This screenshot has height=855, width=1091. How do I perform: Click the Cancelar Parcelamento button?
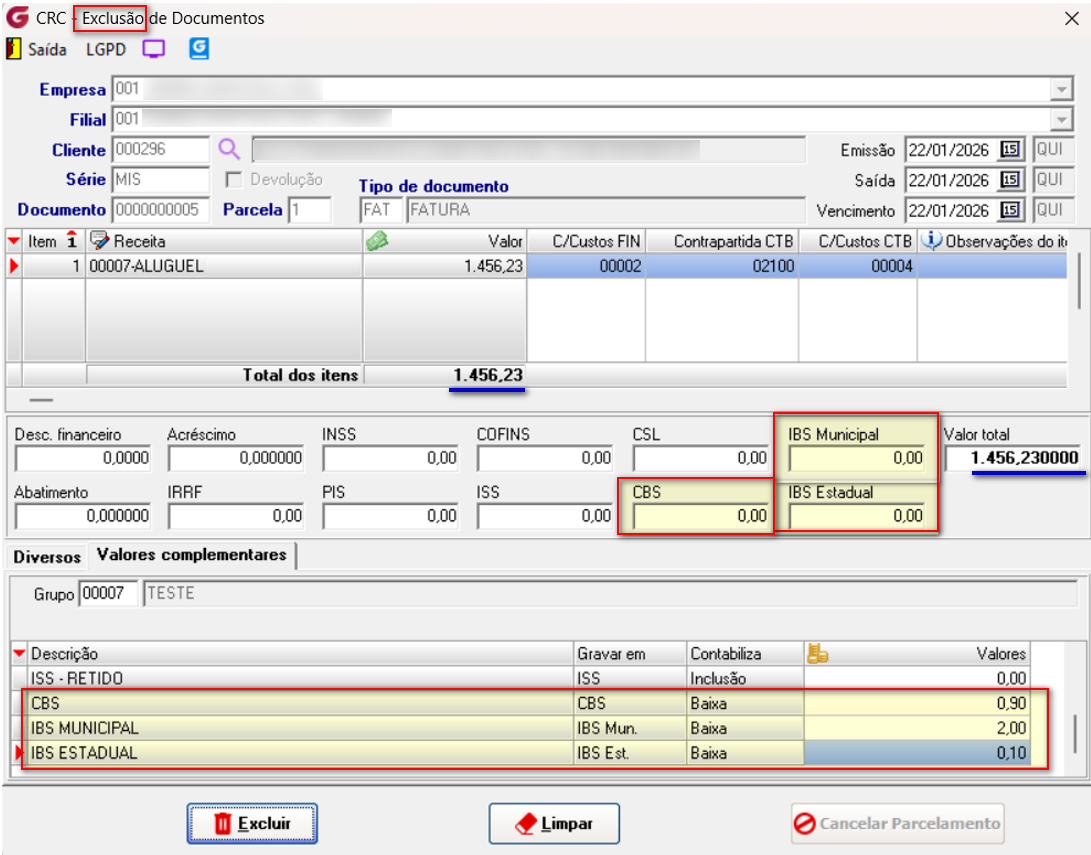click(898, 824)
